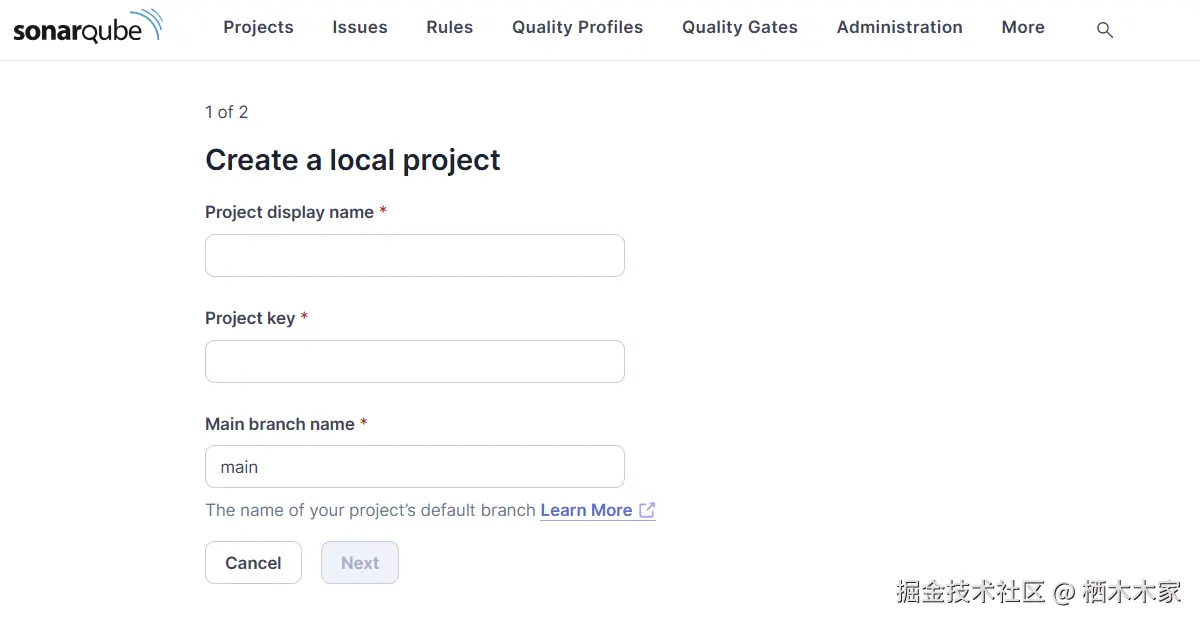Click the Next button
The image size is (1200, 624).
(360, 563)
